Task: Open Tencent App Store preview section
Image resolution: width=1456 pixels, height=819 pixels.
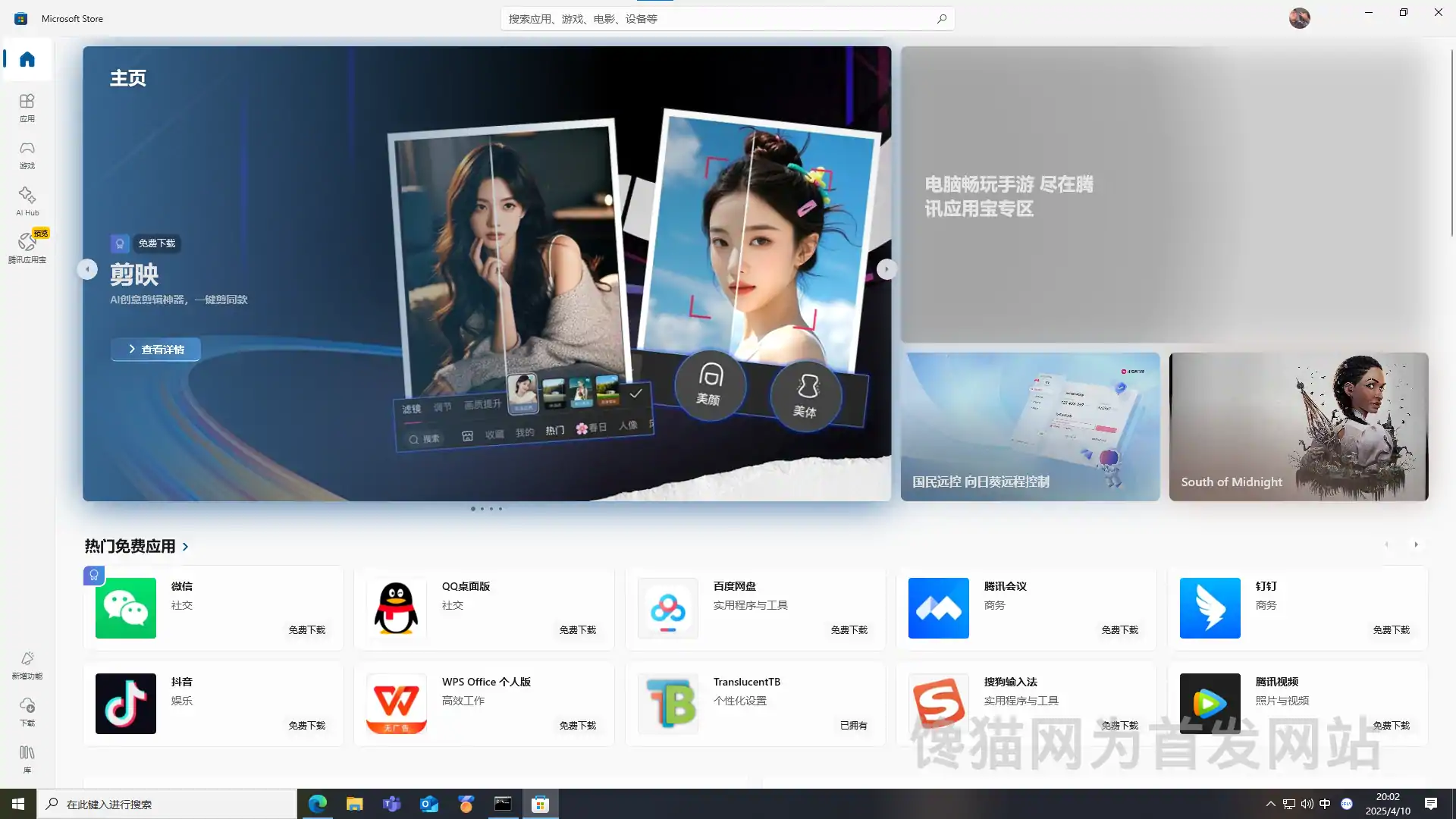Action: pos(27,247)
